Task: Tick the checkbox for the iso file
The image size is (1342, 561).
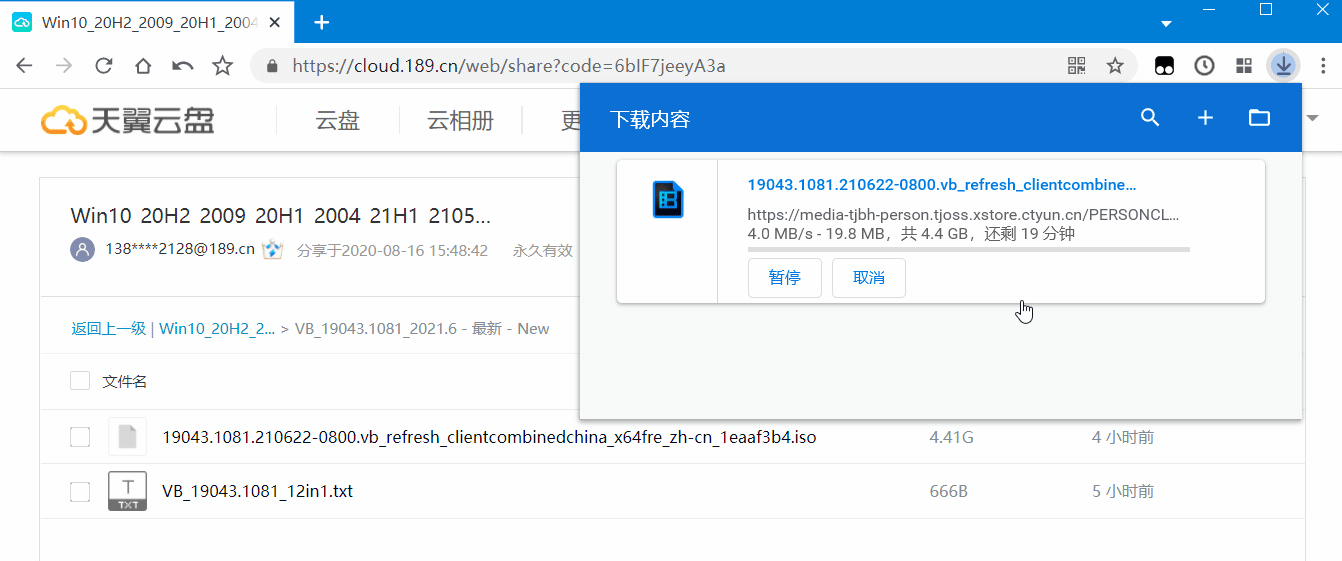Action: coord(80,437)
